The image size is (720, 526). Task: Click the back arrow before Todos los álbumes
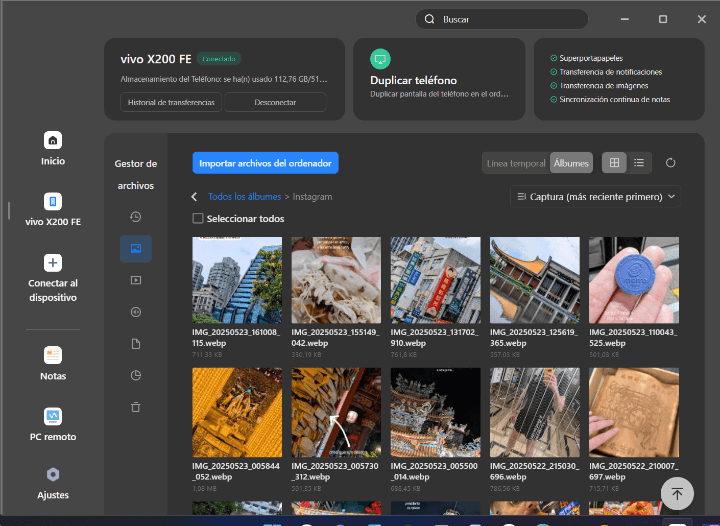pyautogui.click(x=194, y=197)
